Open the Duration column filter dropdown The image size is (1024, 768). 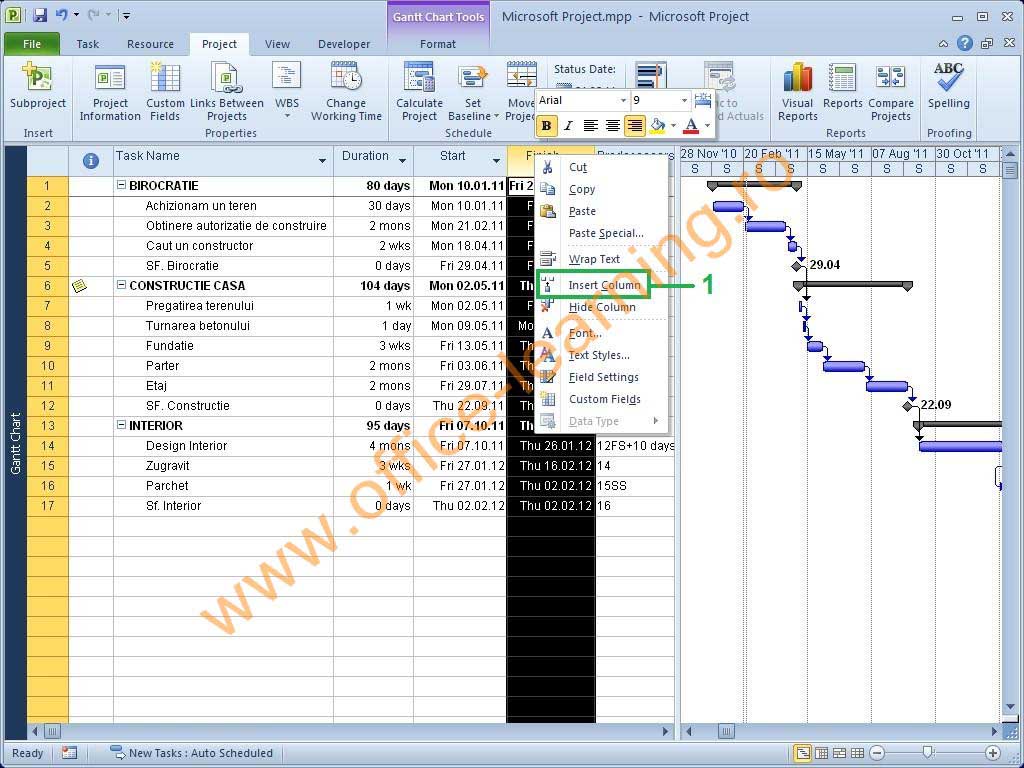coord(402,161)
